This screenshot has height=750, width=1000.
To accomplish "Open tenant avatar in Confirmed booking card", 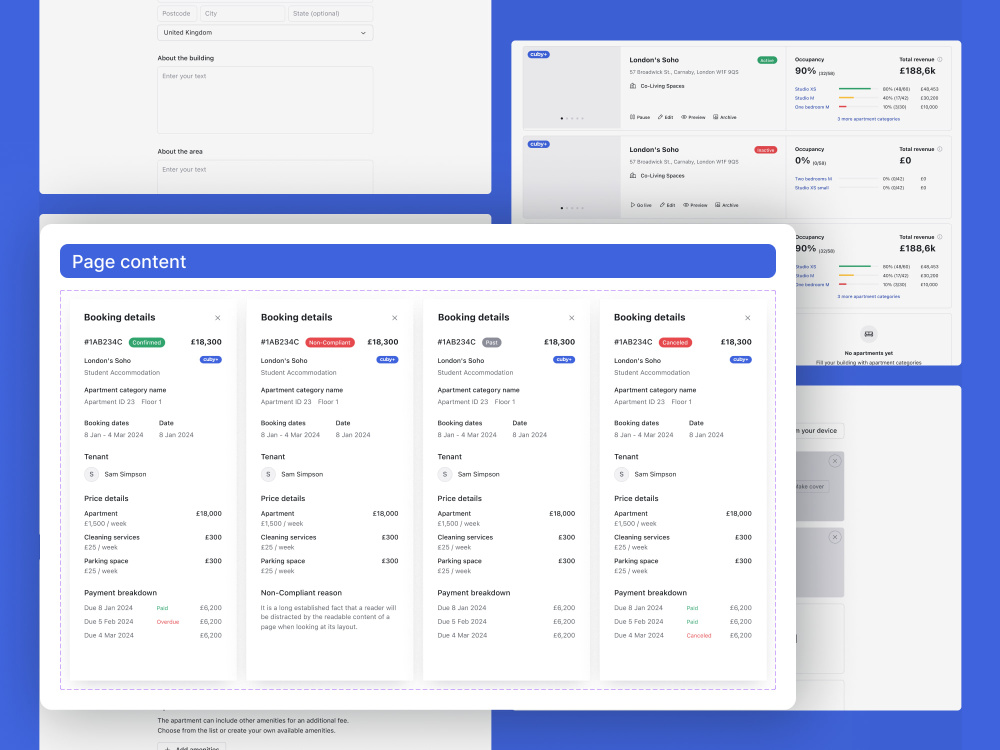I will pyautogui.click(x=92, y=474).
